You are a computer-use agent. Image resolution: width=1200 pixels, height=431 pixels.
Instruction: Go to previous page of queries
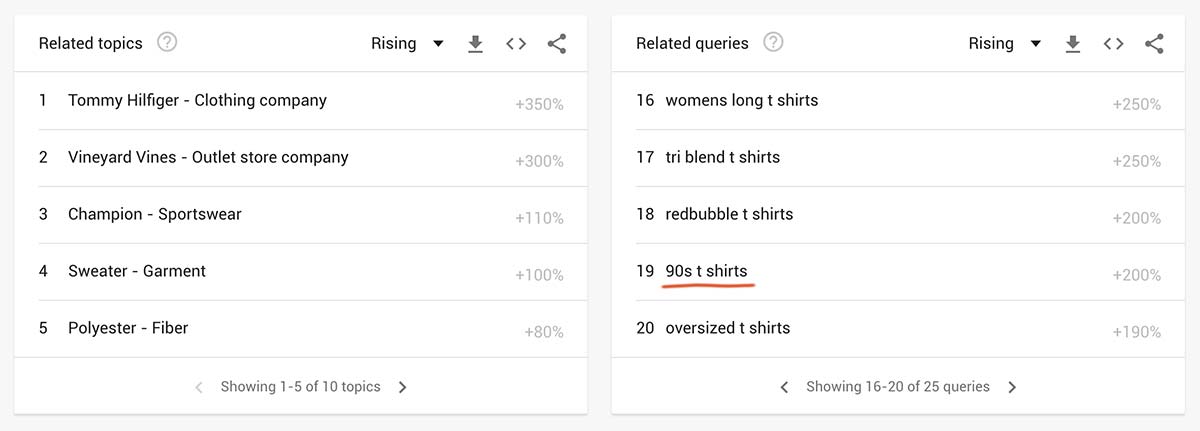[784, 387]
